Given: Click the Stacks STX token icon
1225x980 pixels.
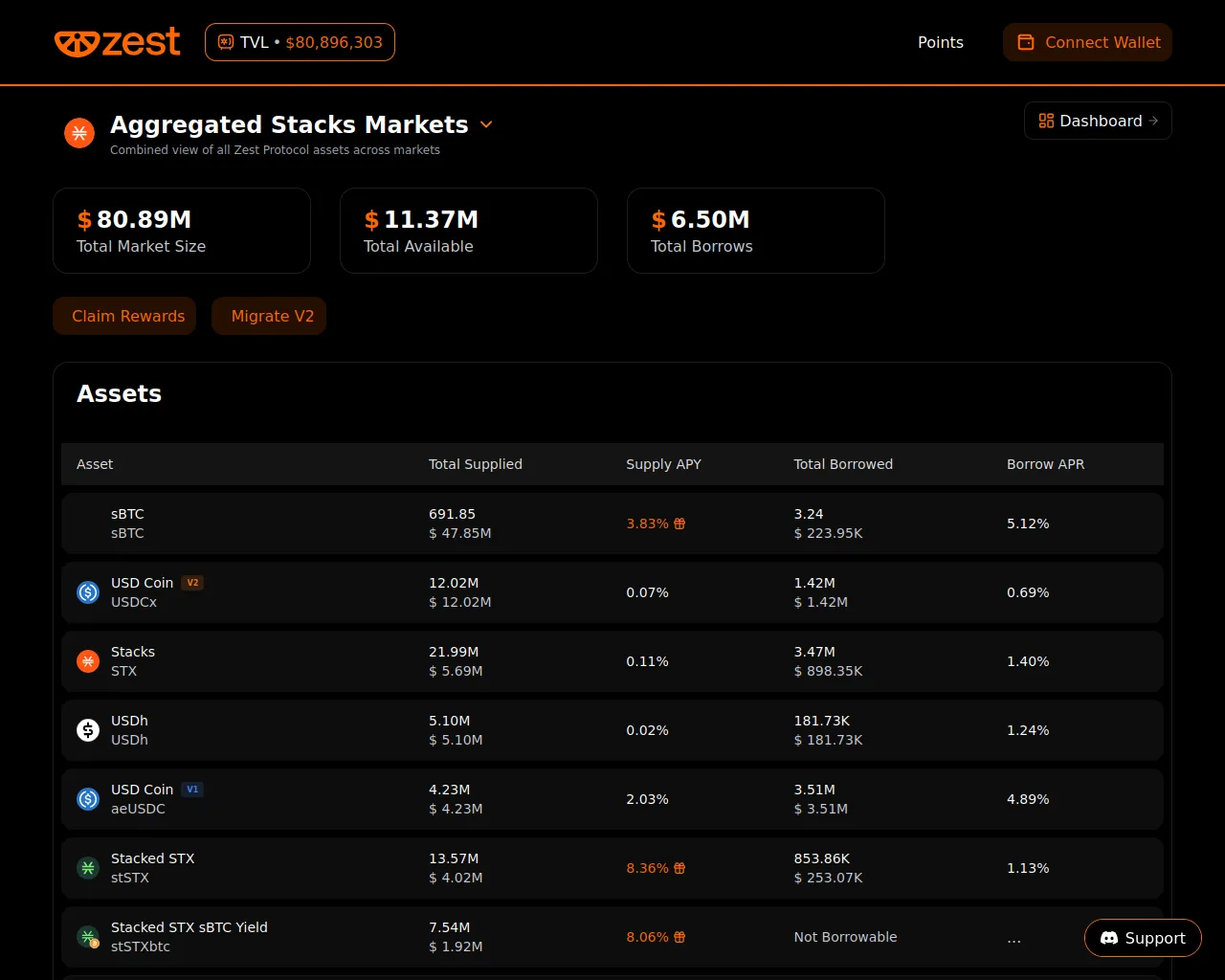Looking at the screenshot, I should tap(88, 661).
